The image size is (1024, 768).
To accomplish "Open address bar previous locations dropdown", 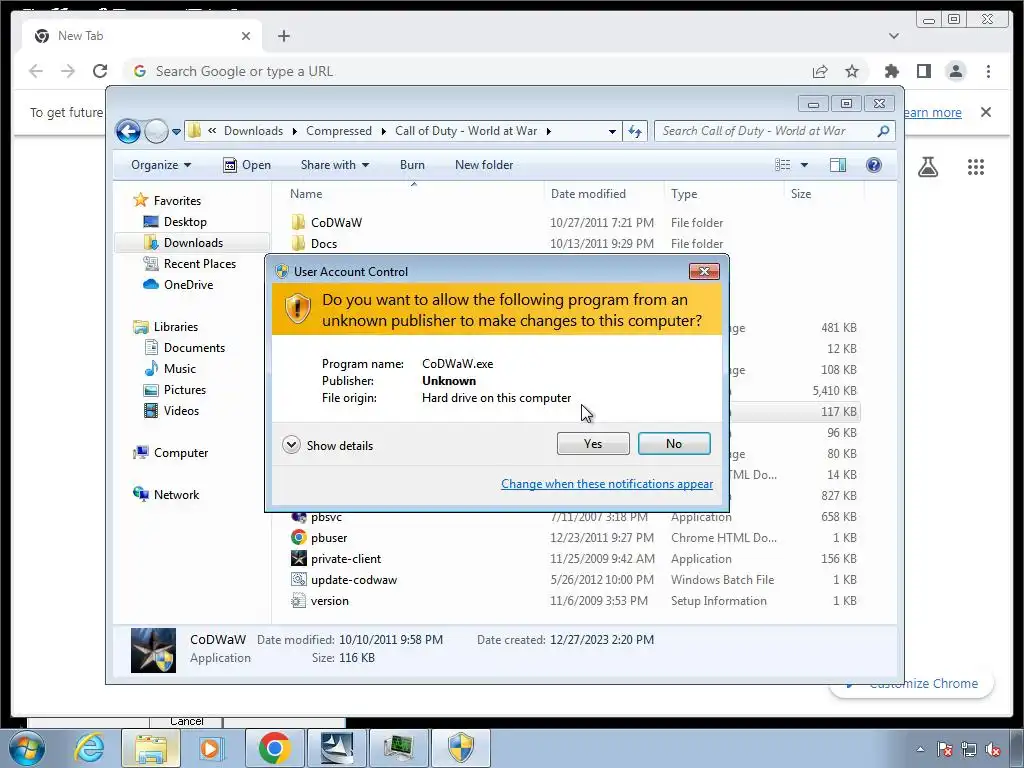I will click(612, 131).
